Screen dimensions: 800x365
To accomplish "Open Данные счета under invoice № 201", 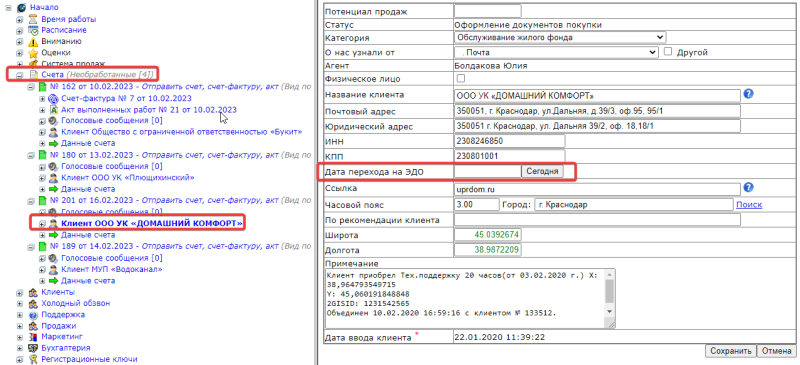I will (x=88, y=235).
